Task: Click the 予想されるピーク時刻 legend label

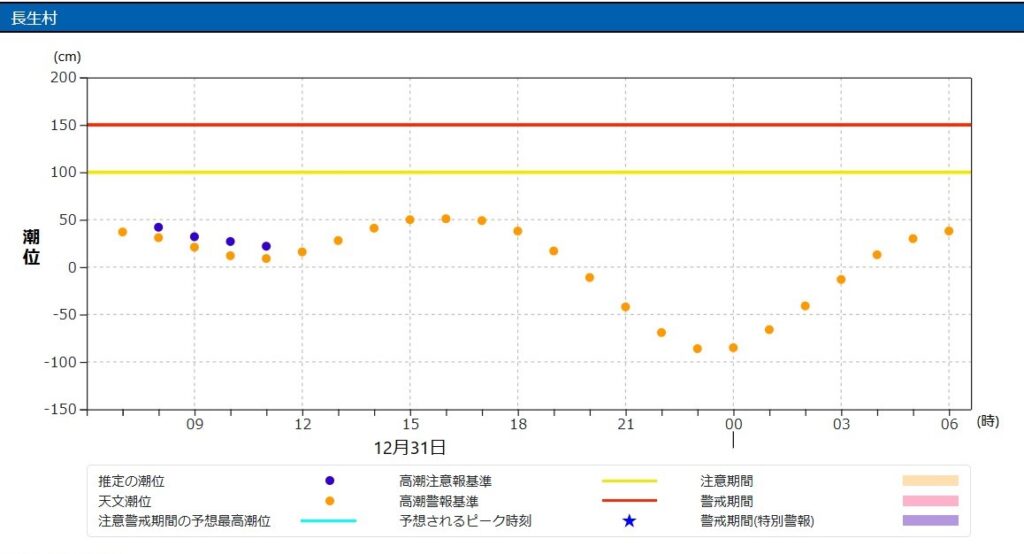Action: (466, 521)
